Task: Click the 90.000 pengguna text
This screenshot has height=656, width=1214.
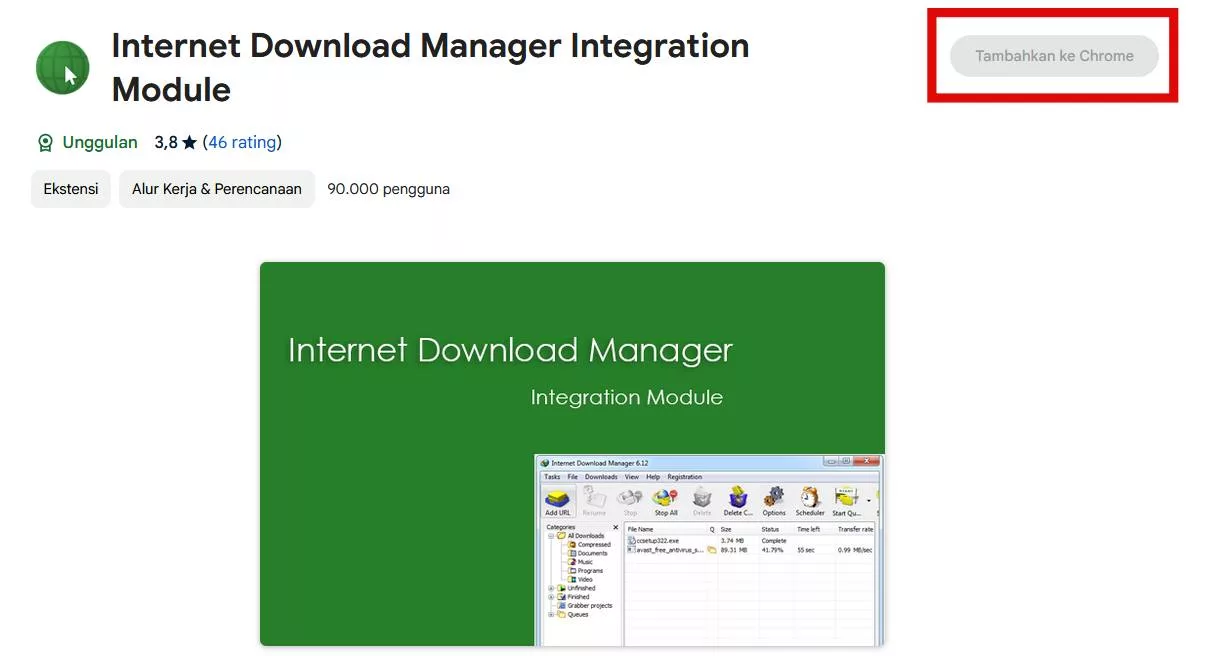Action: tap(389, 189)
